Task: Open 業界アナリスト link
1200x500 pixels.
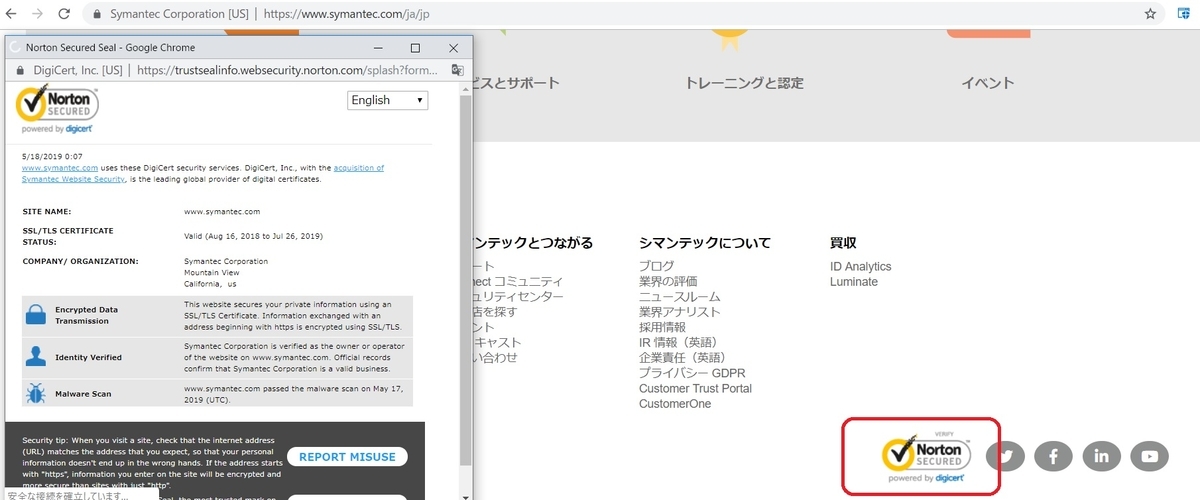Action: coord(679,312)
